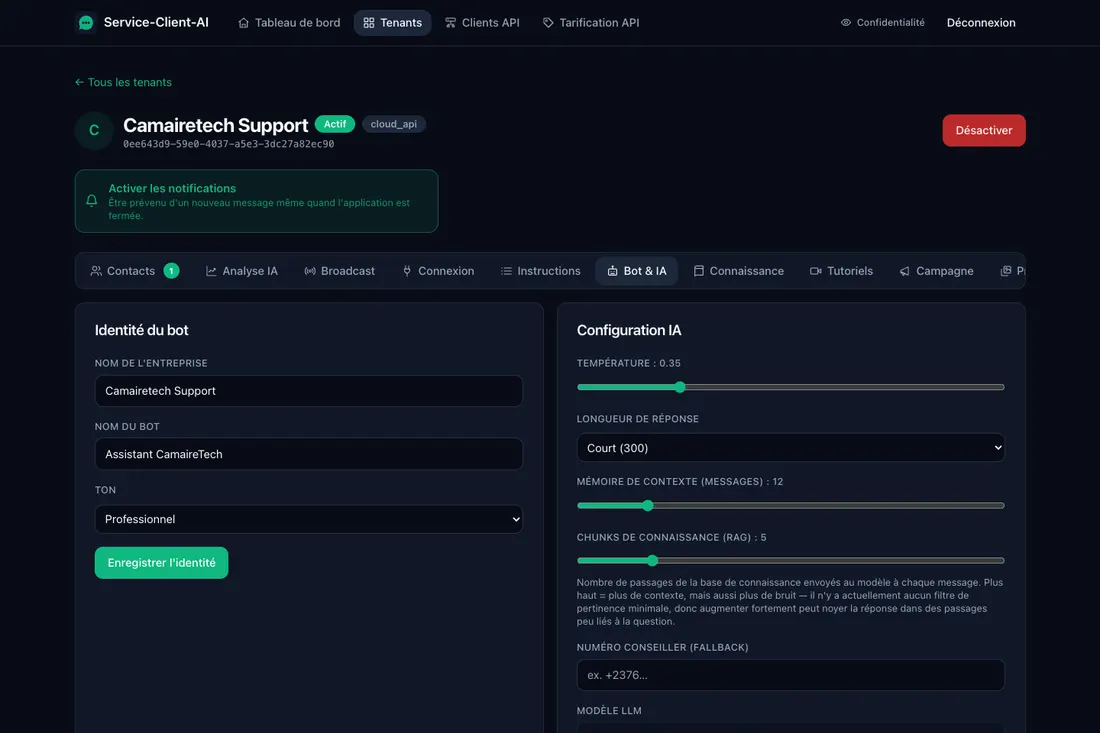Image resolution: width=1100 pixels, height=733 pixels.
Task: Select the Bot & IA tab
Action: (637, 271)
